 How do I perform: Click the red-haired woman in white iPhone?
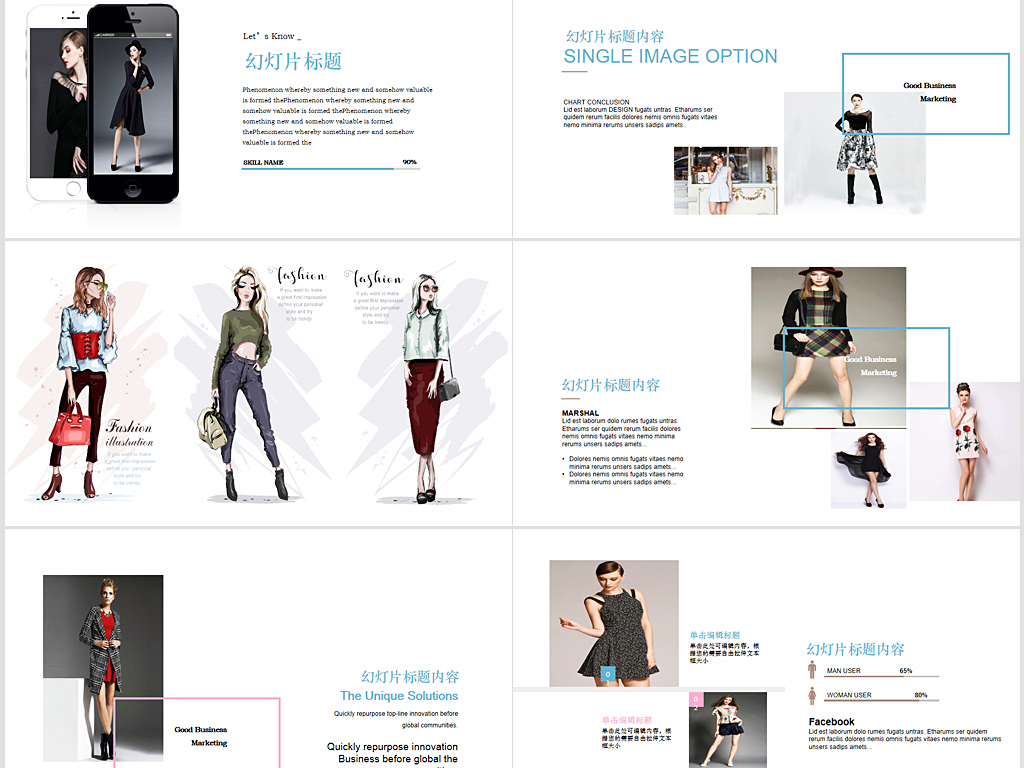[58, 100]
